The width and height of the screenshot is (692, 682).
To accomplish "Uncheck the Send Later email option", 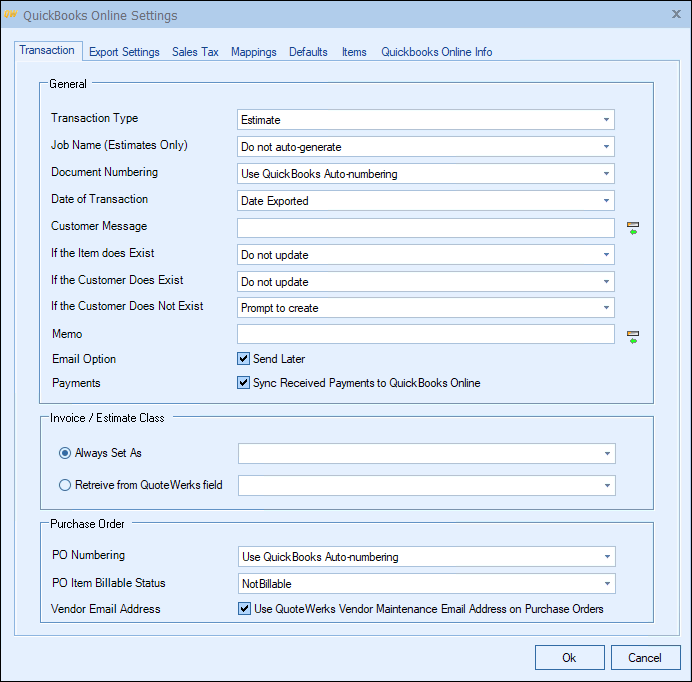I will pos(243,359).
